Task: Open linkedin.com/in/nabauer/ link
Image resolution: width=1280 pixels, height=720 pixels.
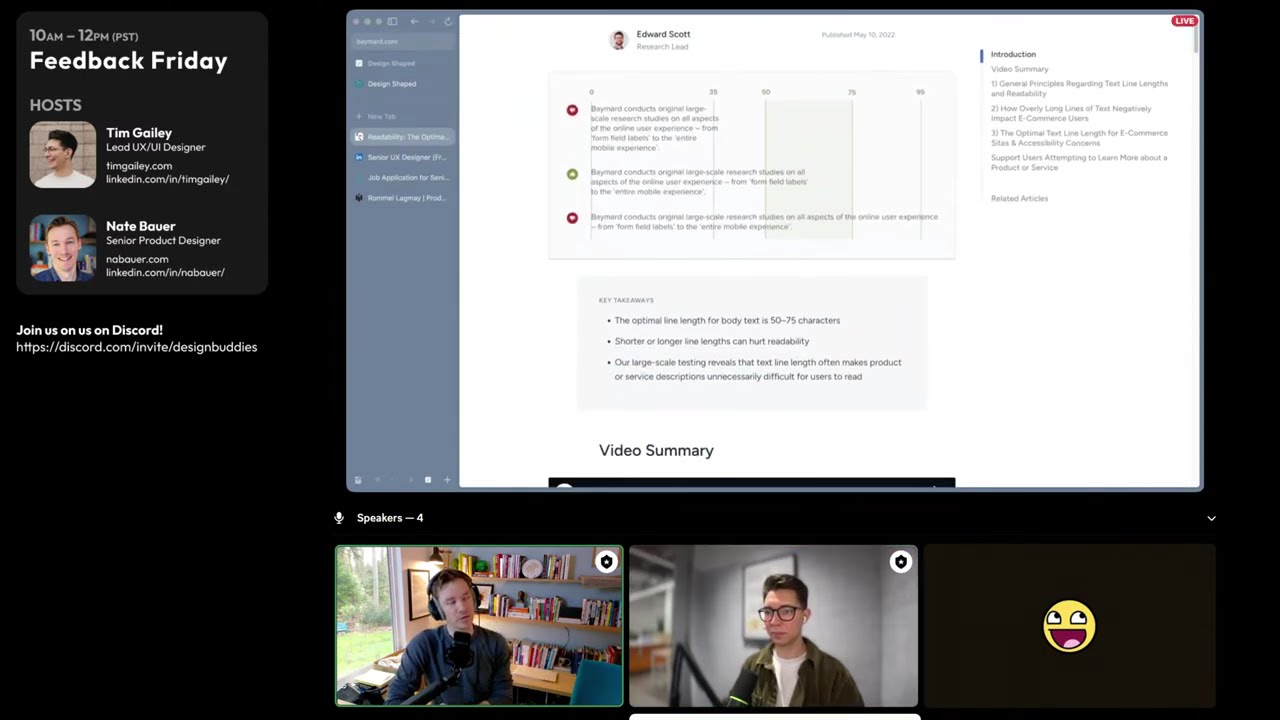Action: pos(165,272)
